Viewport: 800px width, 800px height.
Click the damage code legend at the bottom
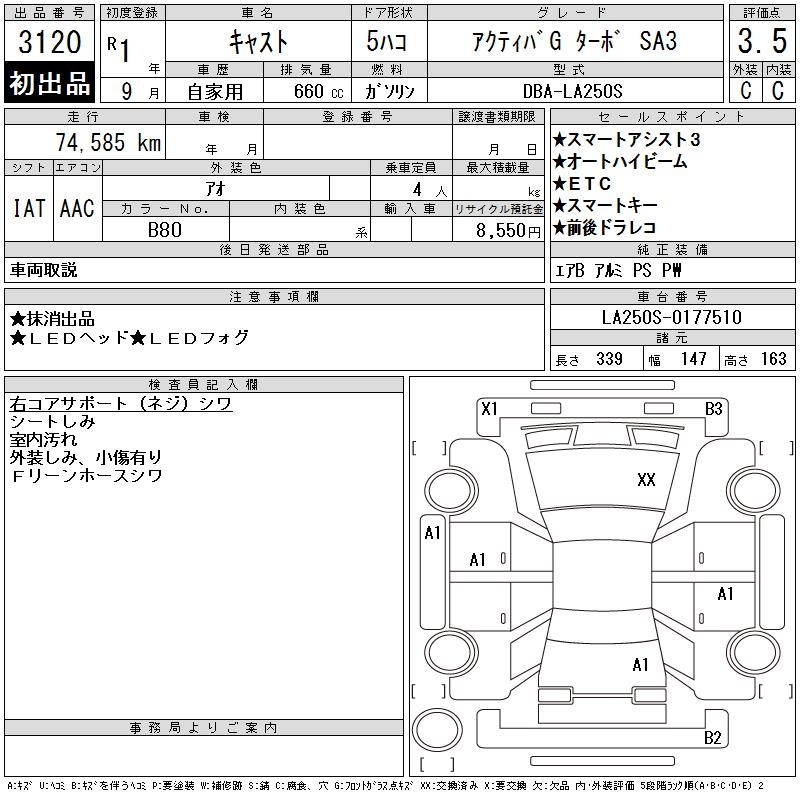tap(385, 786)
